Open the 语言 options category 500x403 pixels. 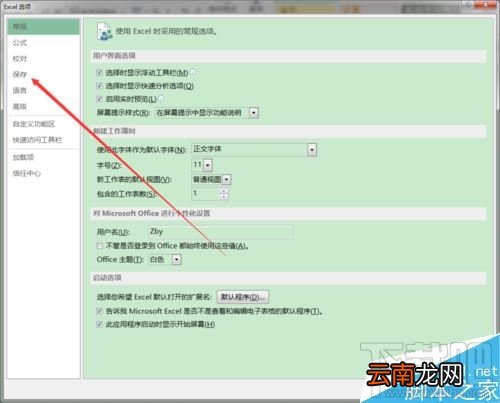[20, 90]
